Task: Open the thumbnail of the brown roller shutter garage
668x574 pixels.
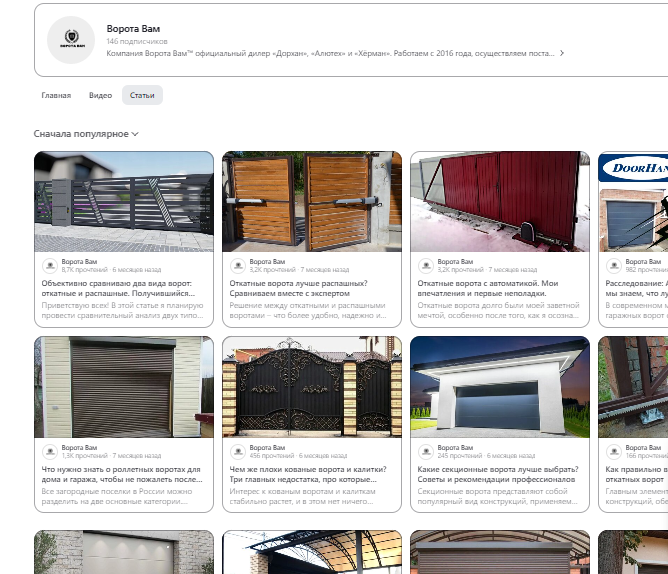Action: click(x=124, y=387)
